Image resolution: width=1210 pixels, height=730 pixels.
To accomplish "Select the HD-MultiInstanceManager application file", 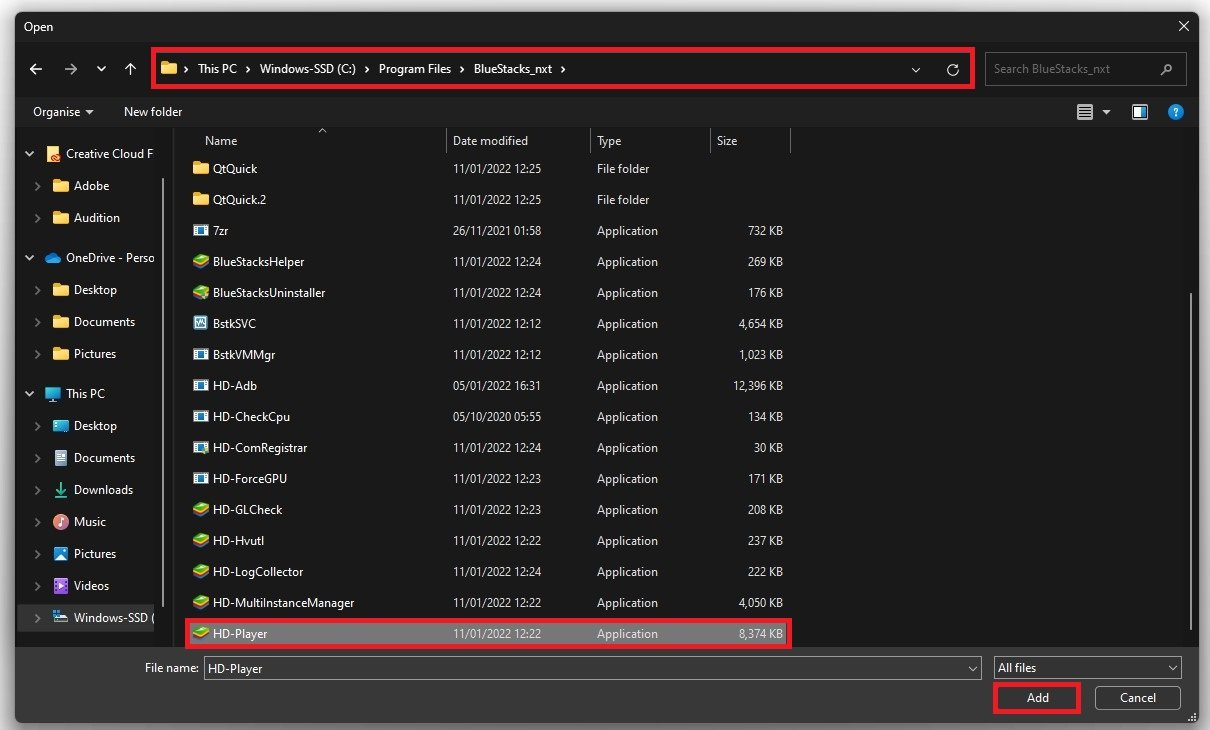I will click(x=283, y=603).
